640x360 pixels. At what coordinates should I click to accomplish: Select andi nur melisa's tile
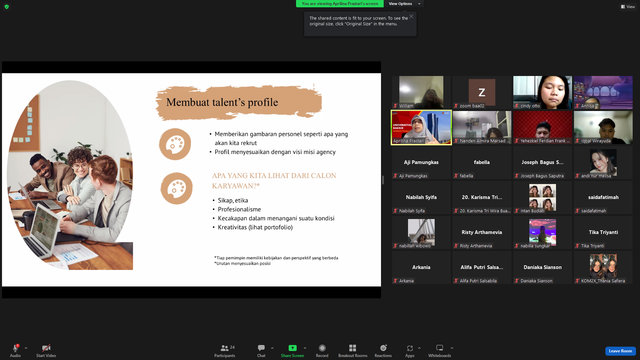603,162
